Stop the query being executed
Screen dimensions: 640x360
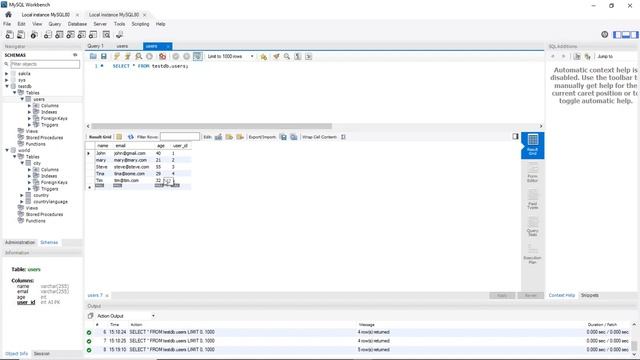click(149, 56)
